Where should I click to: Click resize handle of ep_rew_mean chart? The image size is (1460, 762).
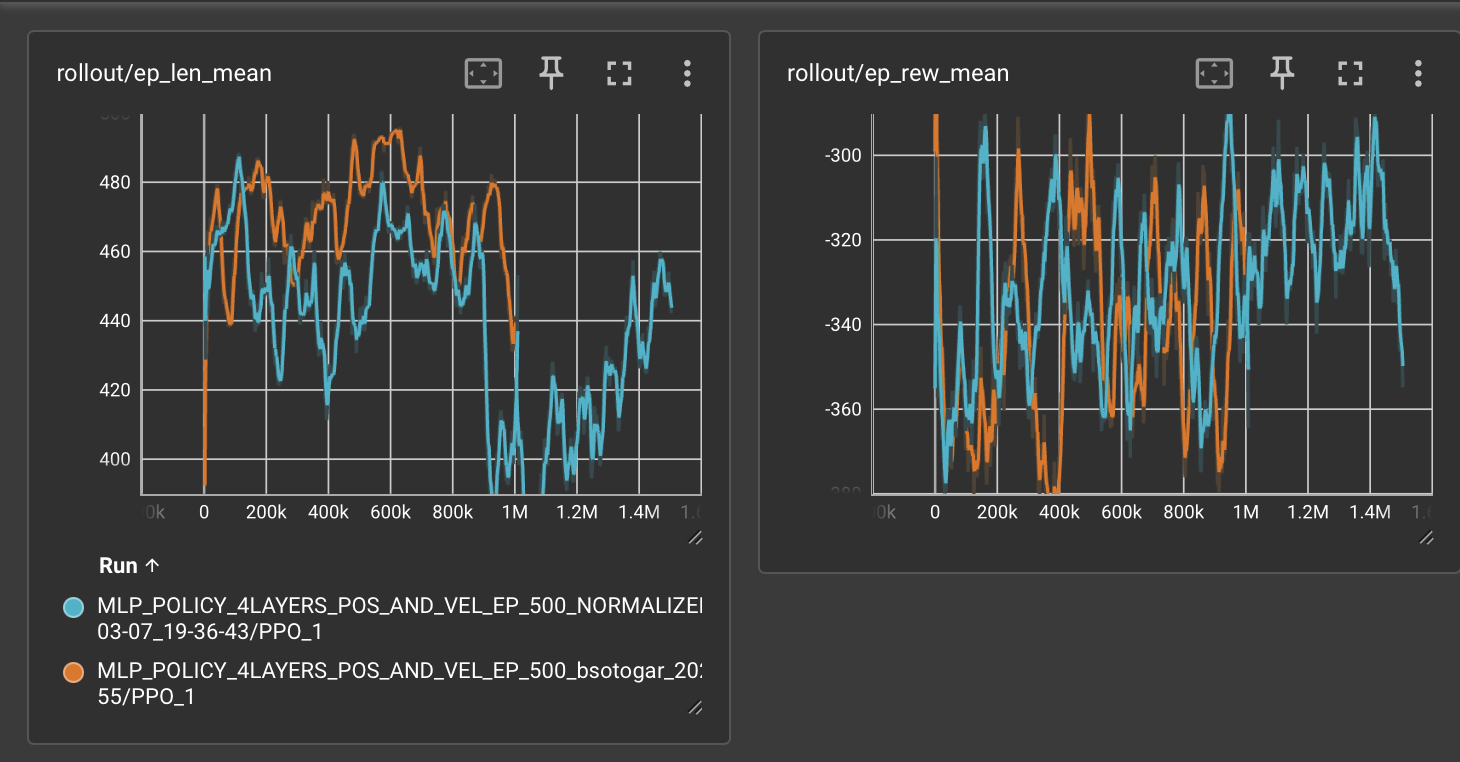[1426, 537]
